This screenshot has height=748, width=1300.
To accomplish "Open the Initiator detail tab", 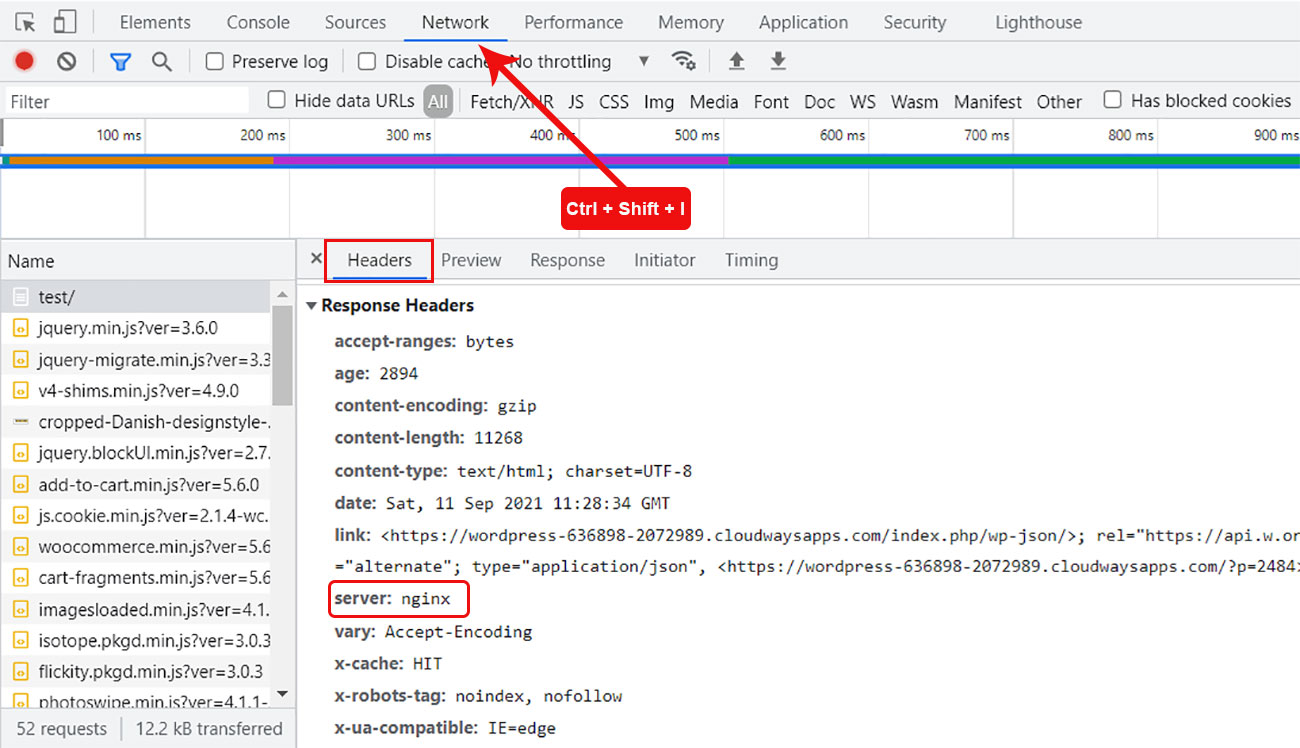I will point(664,260).
